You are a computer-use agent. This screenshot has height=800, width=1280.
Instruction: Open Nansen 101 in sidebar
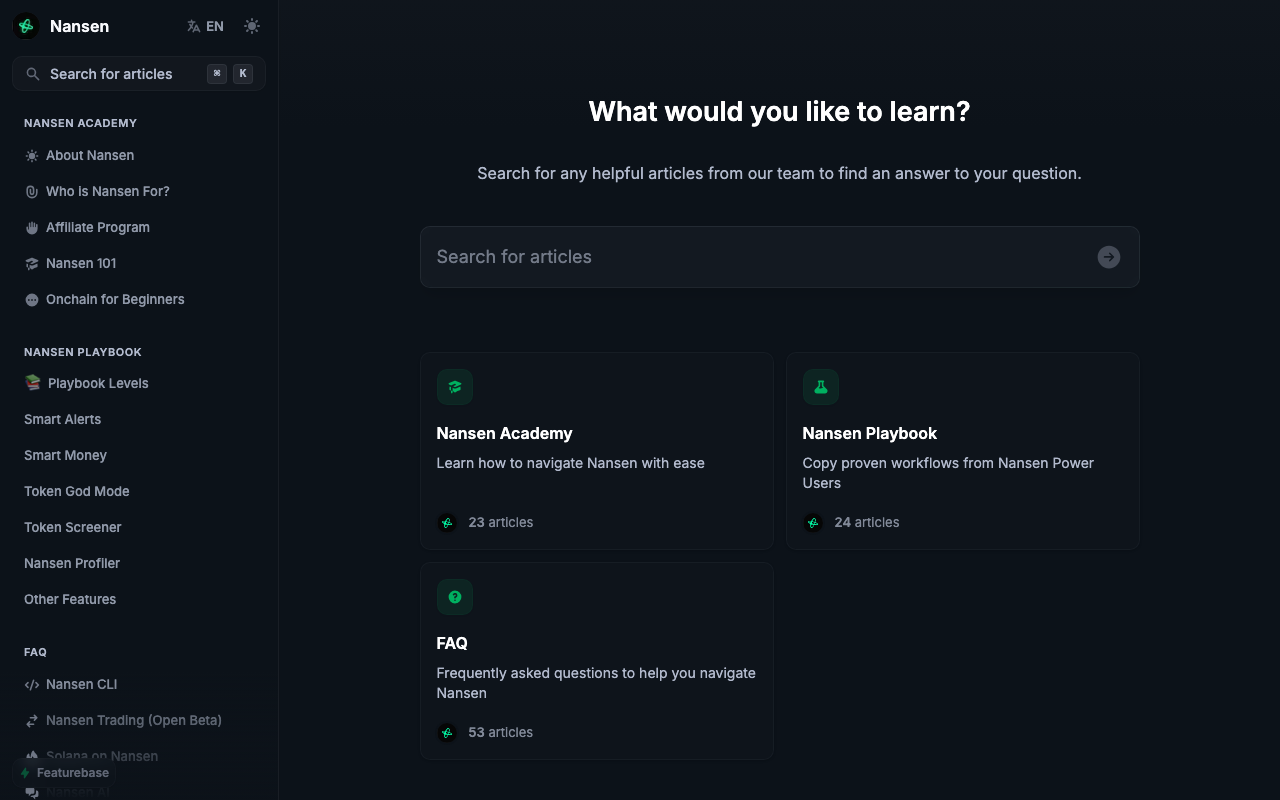pyautogui.click(x=81, y=263)
